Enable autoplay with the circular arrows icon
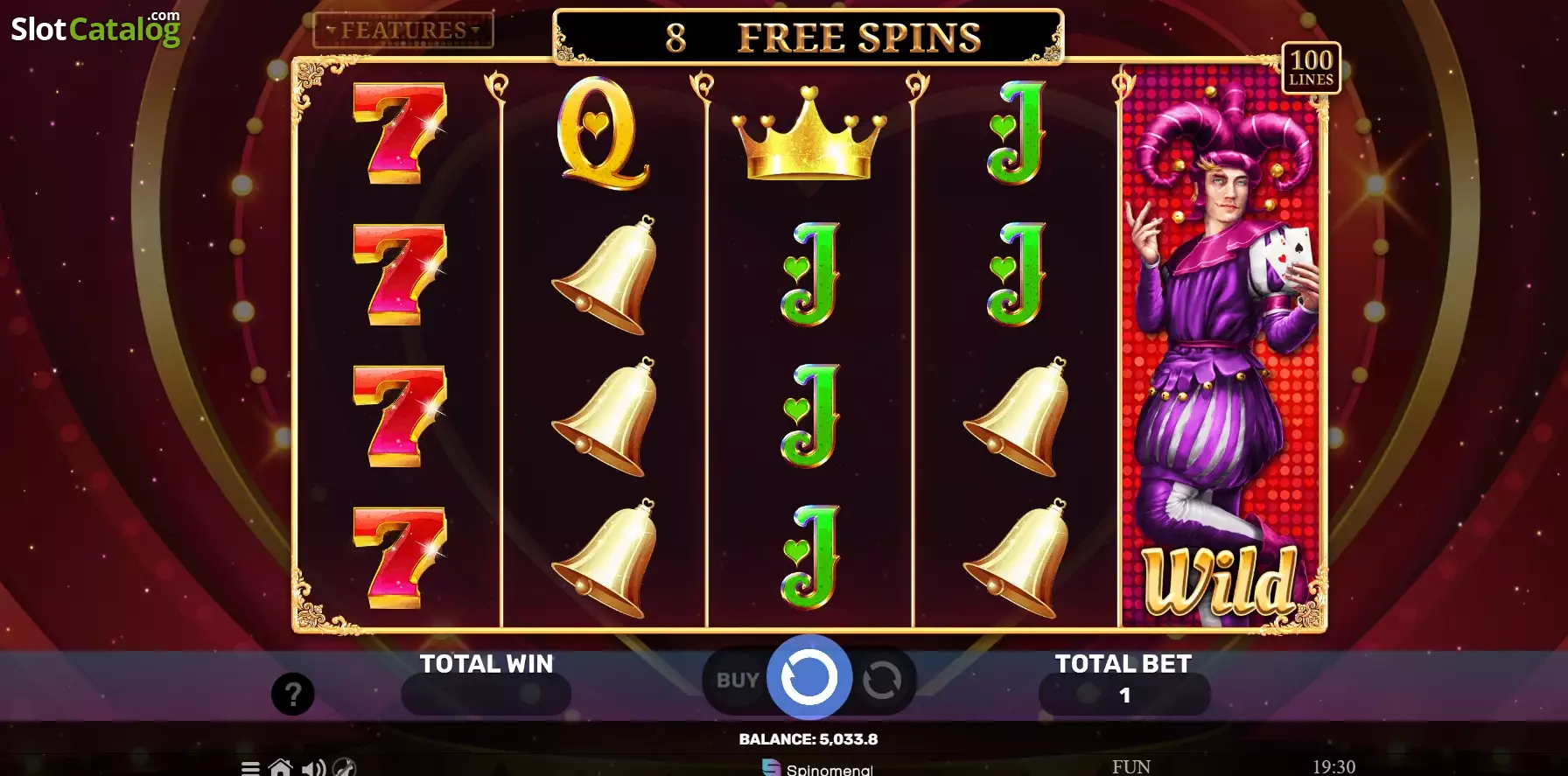The image size is (1568, 776). [881, 680]
